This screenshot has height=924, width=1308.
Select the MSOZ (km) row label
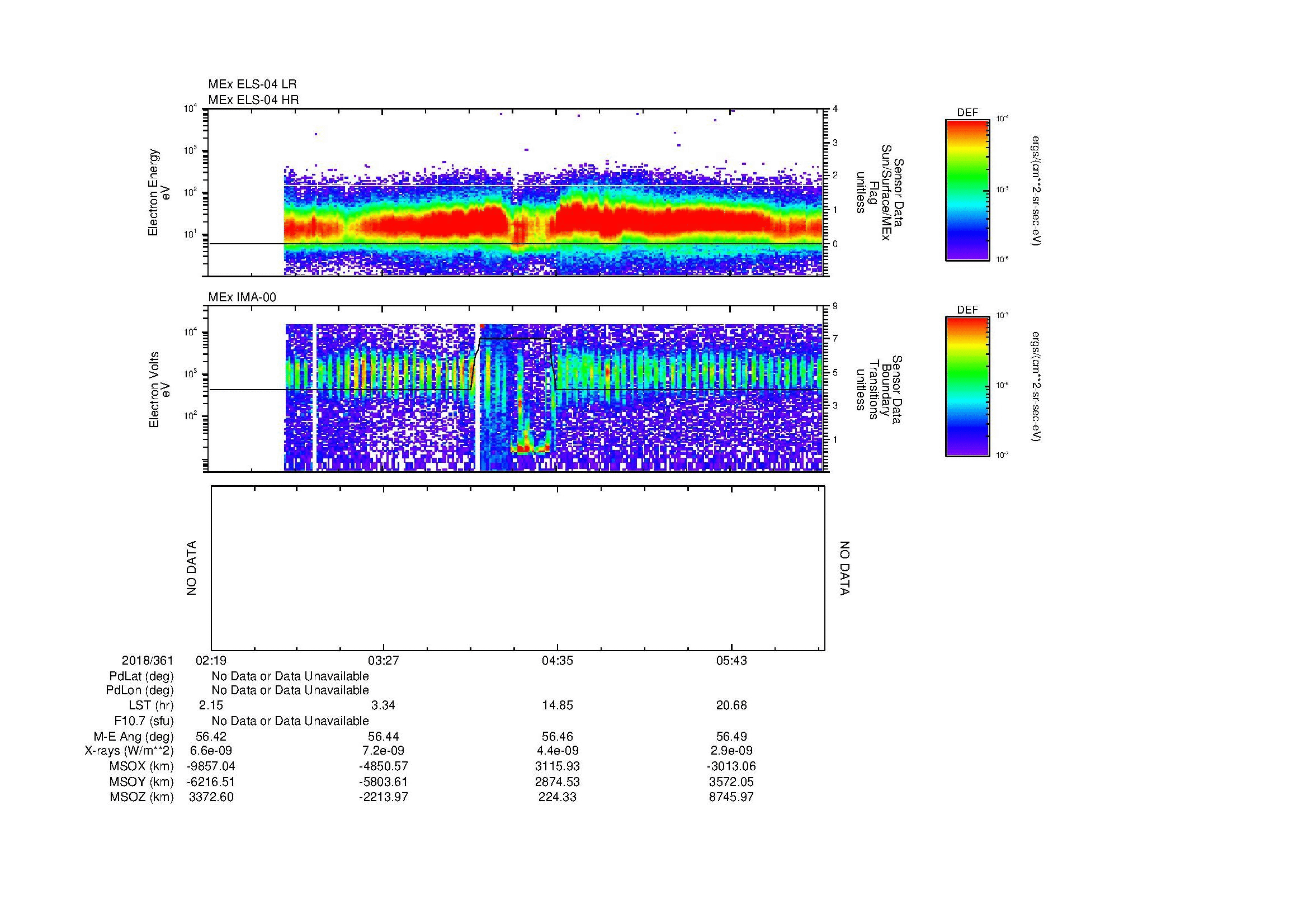tap(141, 797)
